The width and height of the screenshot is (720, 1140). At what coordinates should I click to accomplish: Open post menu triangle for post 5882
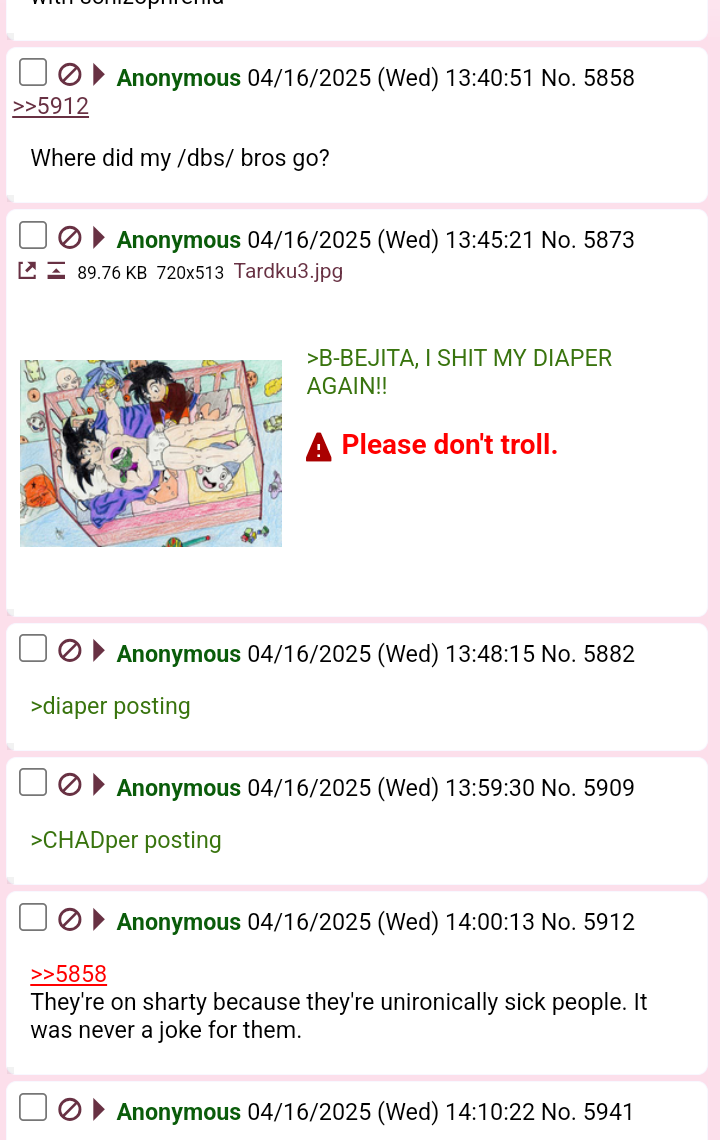(x=99, y=651)
